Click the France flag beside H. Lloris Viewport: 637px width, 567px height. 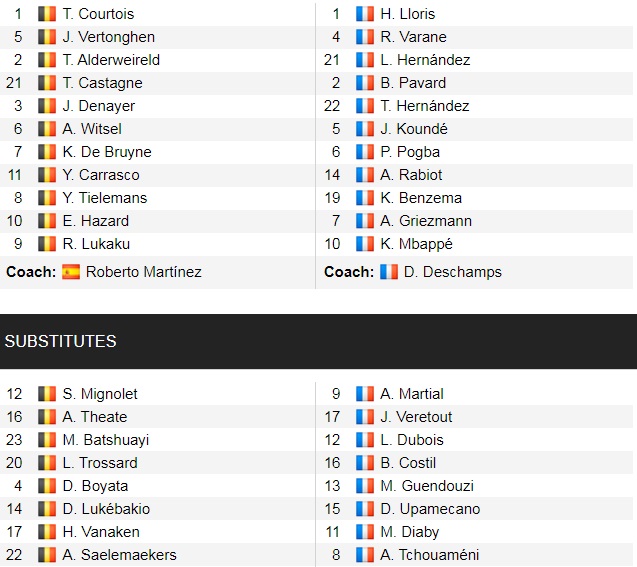tap(364, 14)
